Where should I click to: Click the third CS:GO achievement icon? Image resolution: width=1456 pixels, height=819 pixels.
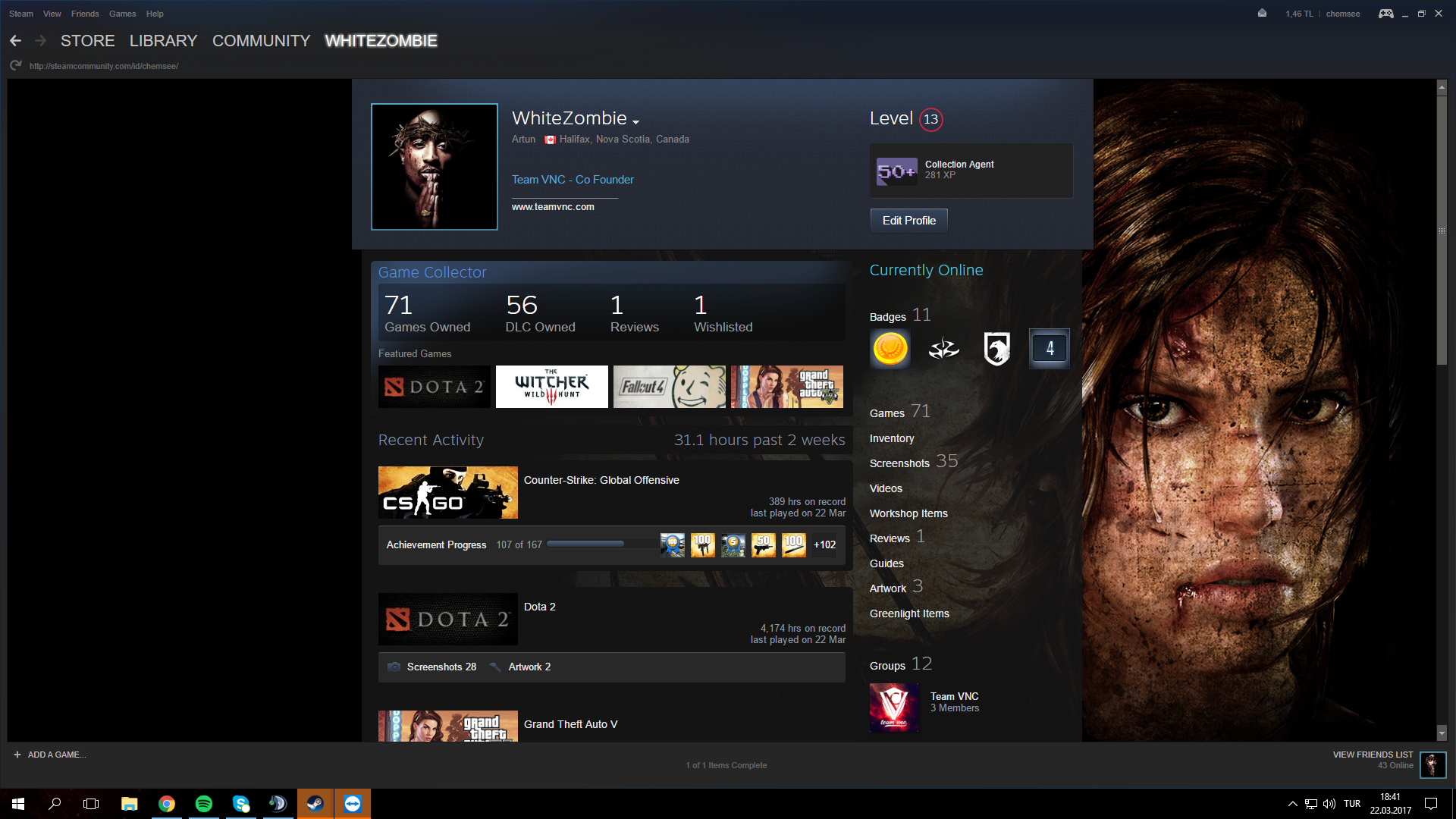click(733, 544)
